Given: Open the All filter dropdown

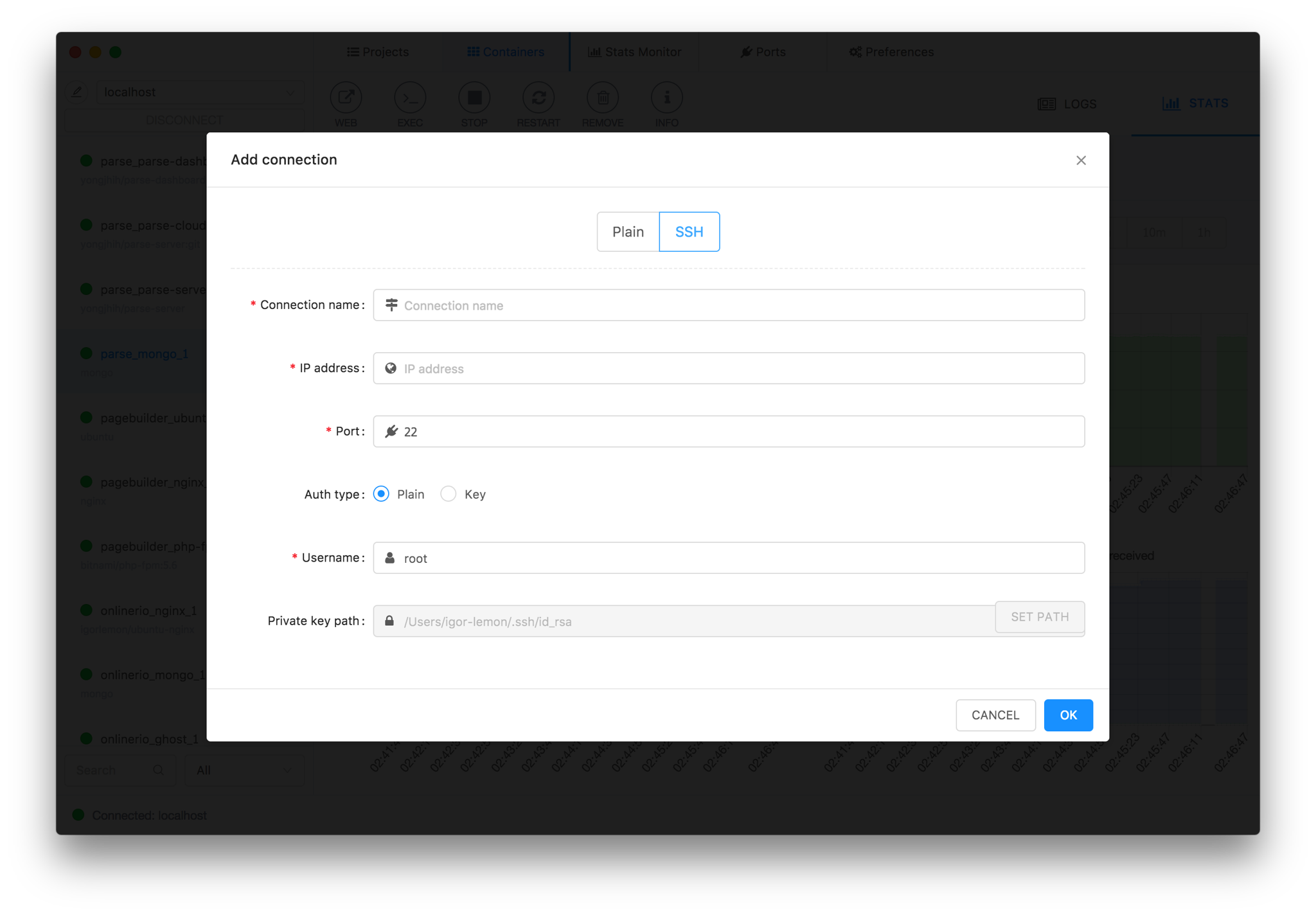Looking at the screenshot, I should click(244, 770).
